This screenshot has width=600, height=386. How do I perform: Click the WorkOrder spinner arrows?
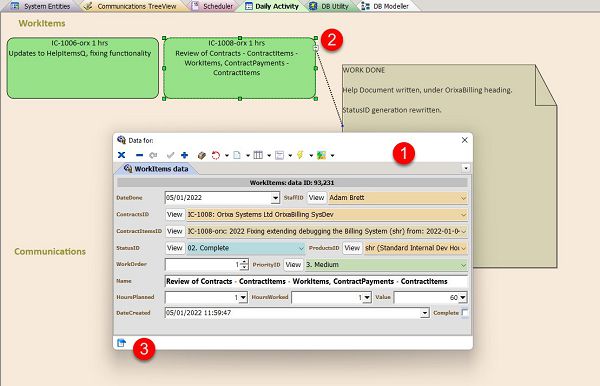click(x=244, y=264)
